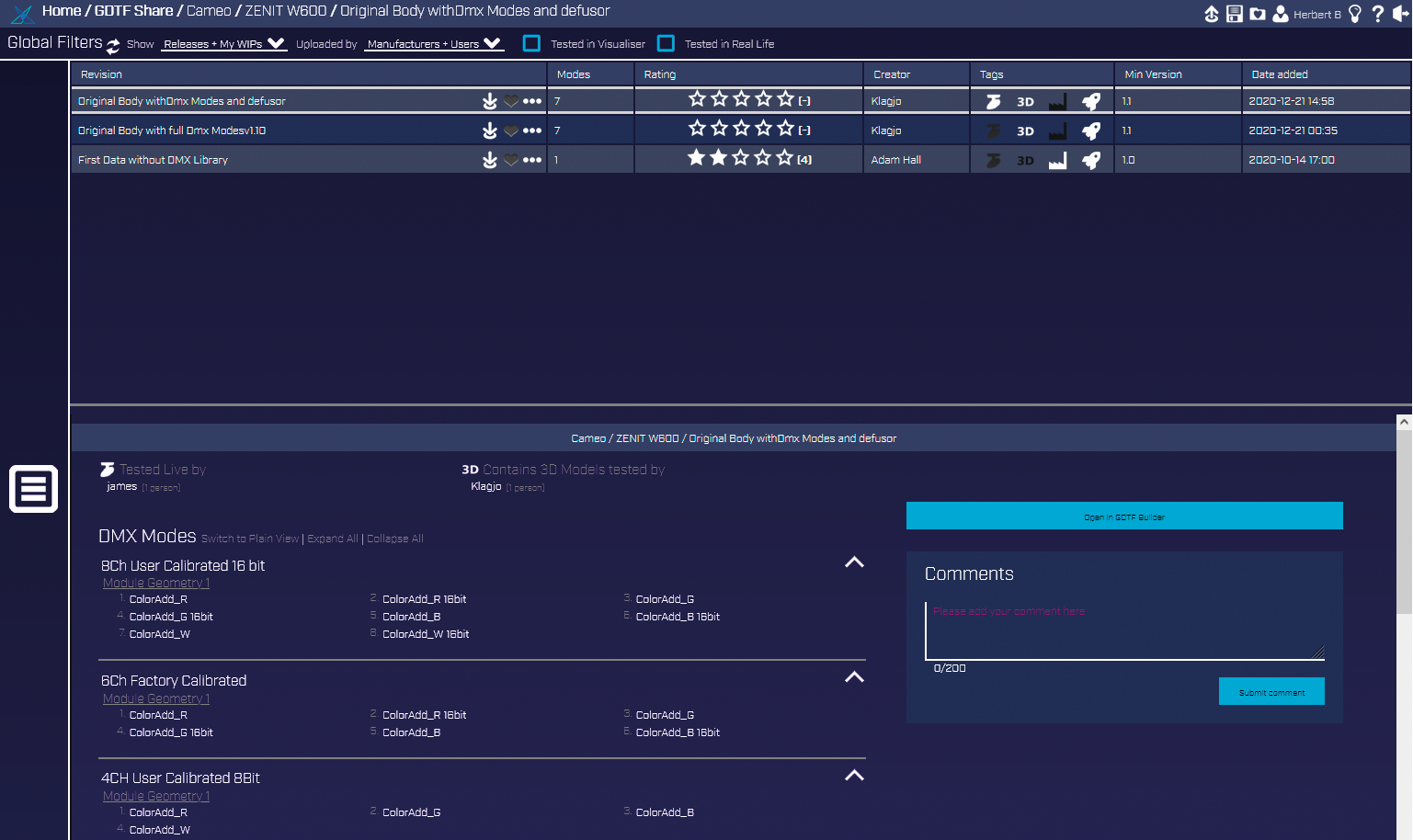Favorite Original Body with full Dmx Modesv1.10

click(511, 131)
